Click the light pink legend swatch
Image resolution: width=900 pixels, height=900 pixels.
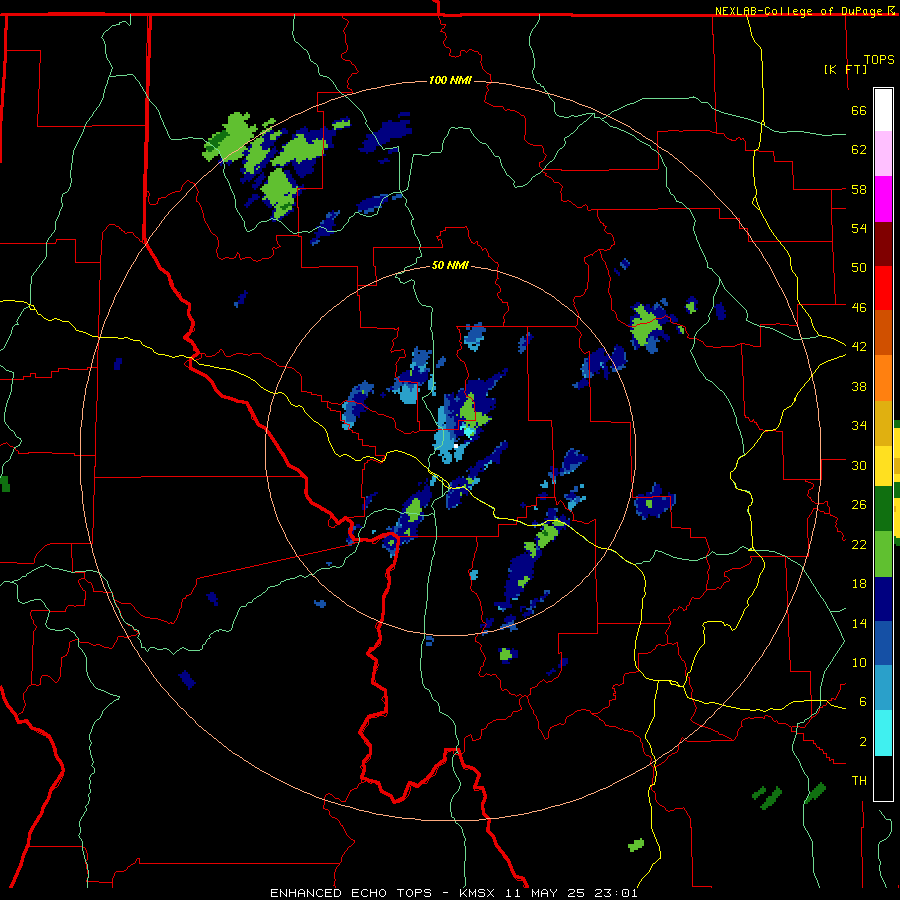tap(883, 154)
